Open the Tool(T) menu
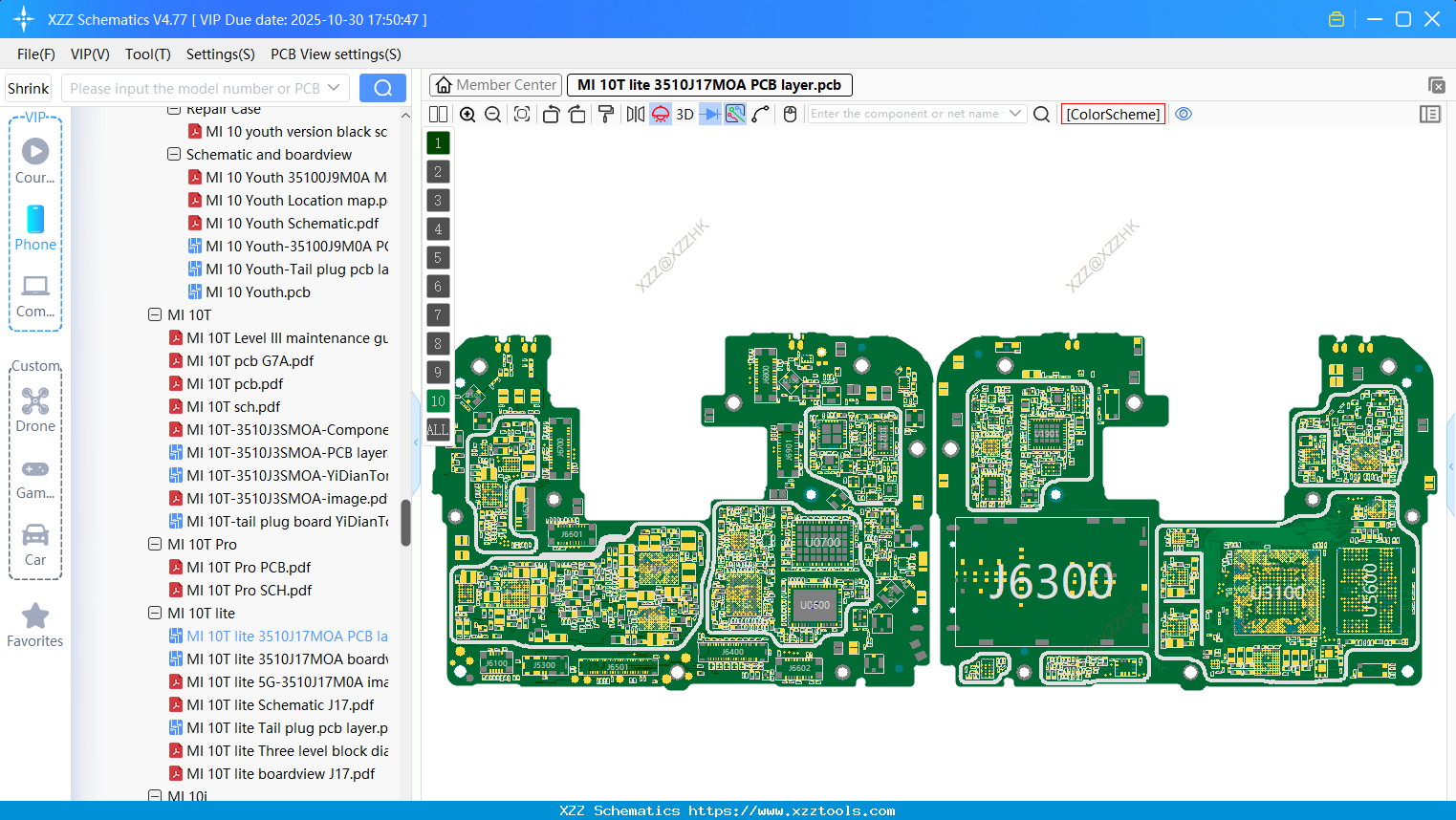Viewport: 1456px width, 820px height. 147,54
